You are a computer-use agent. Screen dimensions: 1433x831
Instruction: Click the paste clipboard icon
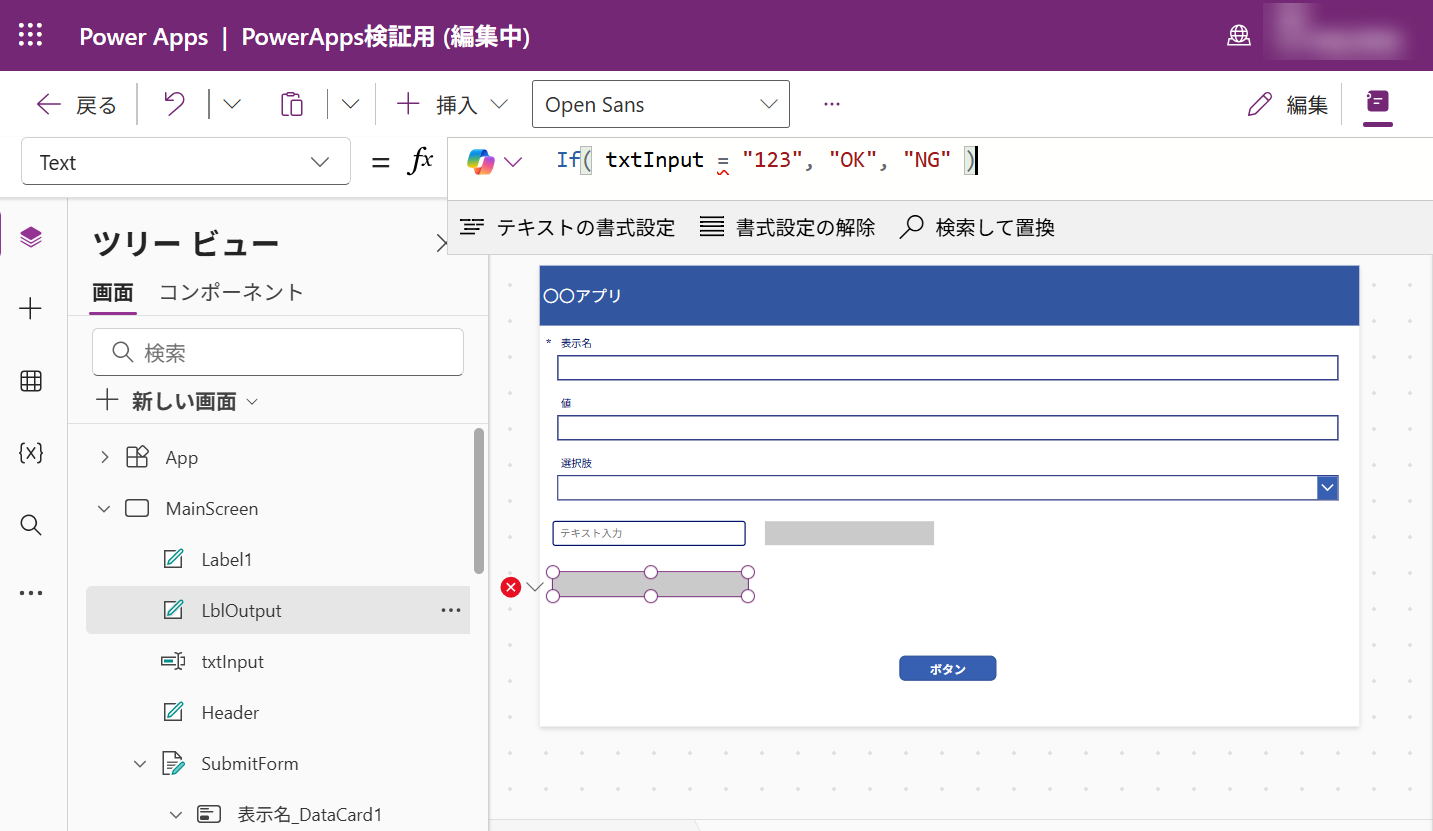291,104
